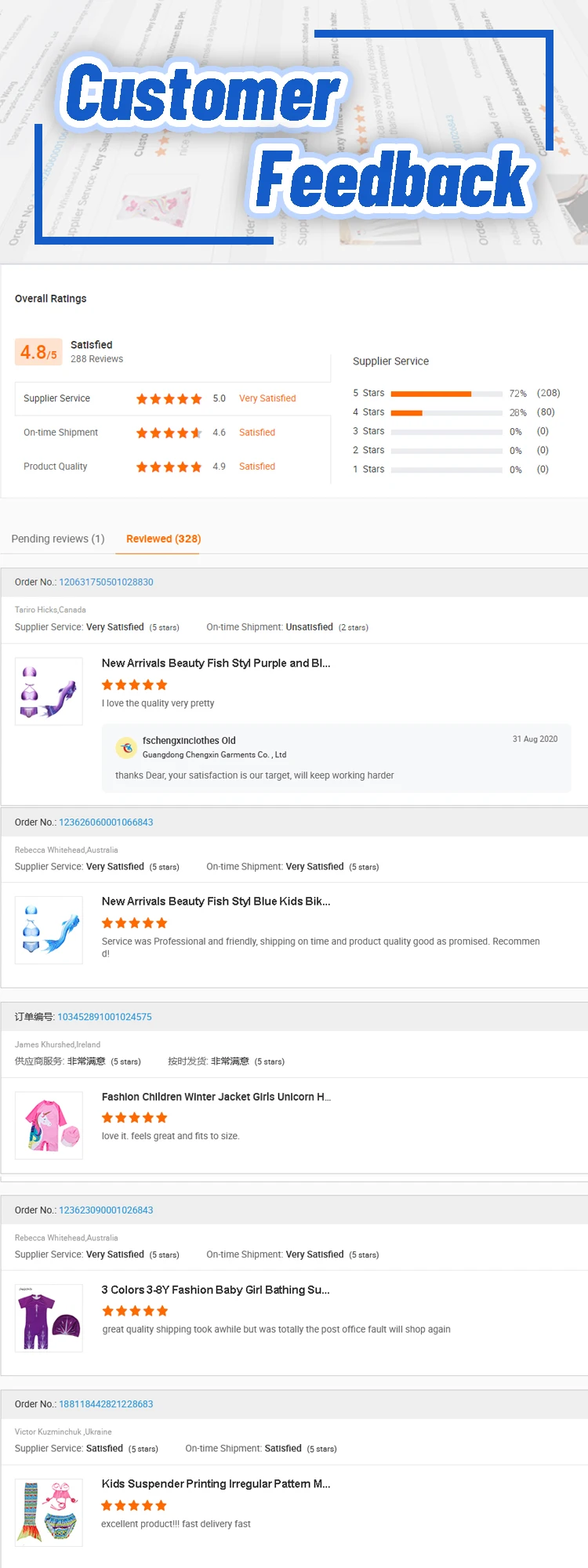Screen dimensions: 588x1568
Task: Click the On-time Shipment star rating
Action: tap(169, 433)
